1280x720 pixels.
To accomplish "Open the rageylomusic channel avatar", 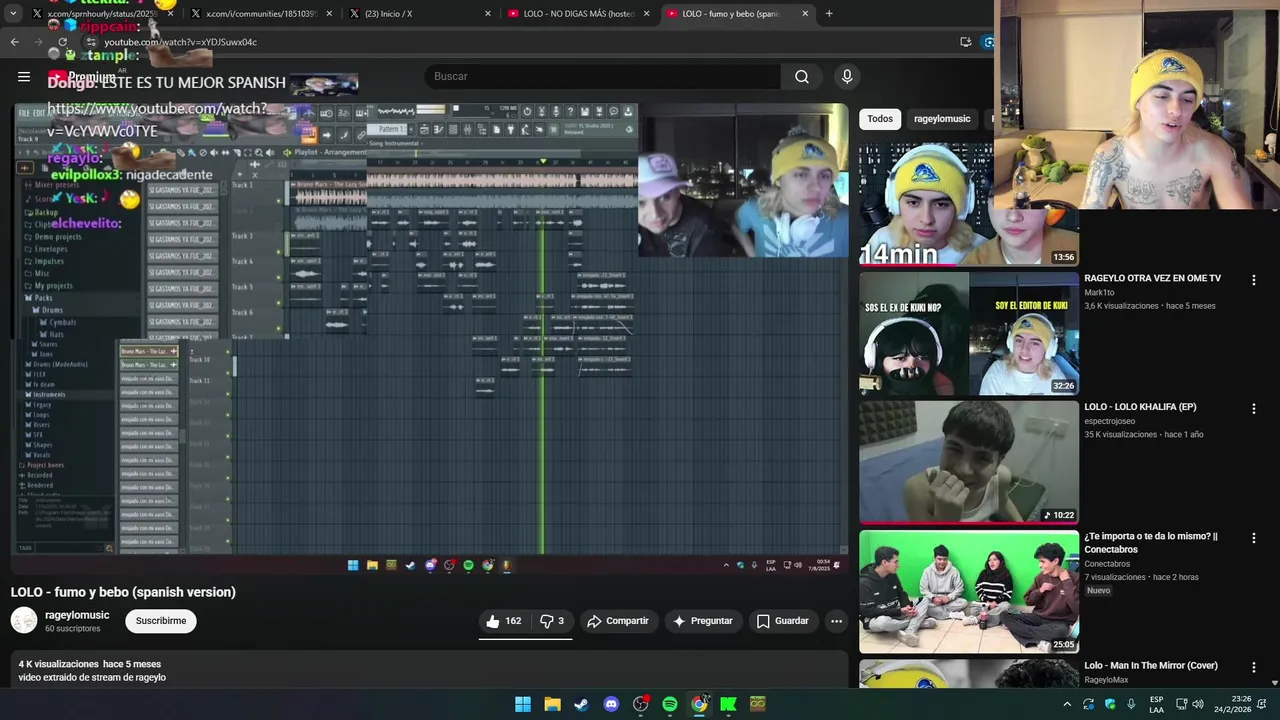I will coord(24,621).
